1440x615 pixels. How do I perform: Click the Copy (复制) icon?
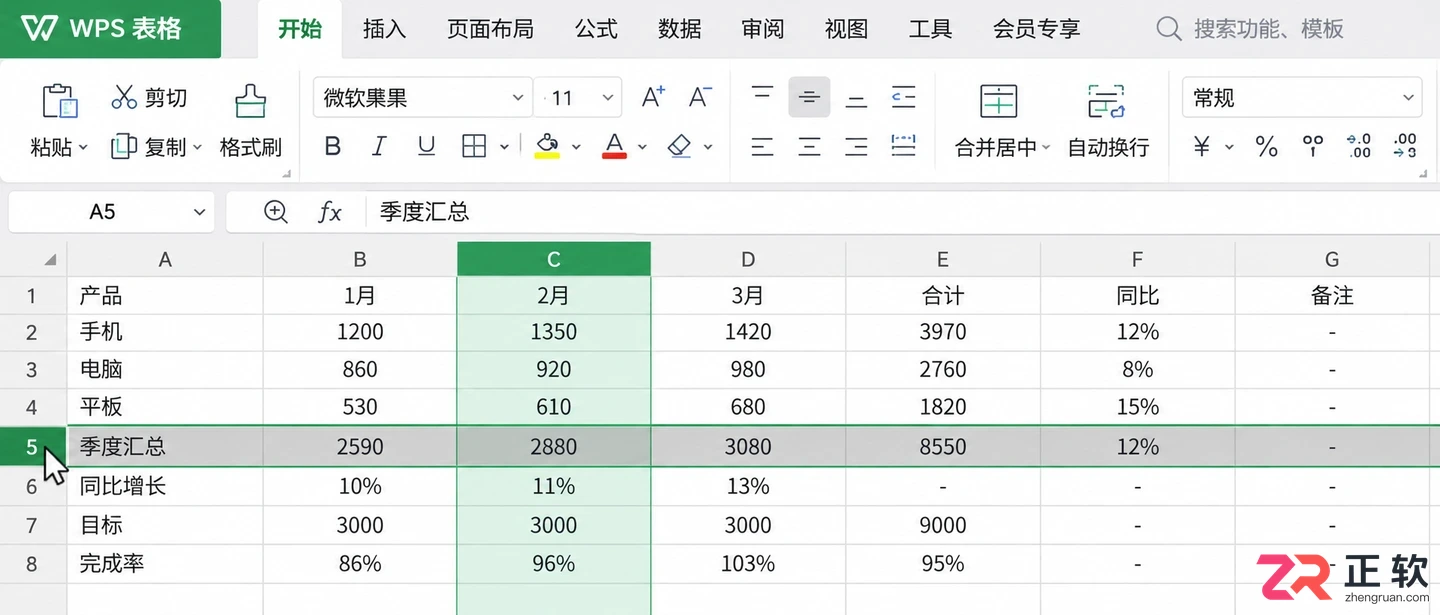click(x=123, y=147)
